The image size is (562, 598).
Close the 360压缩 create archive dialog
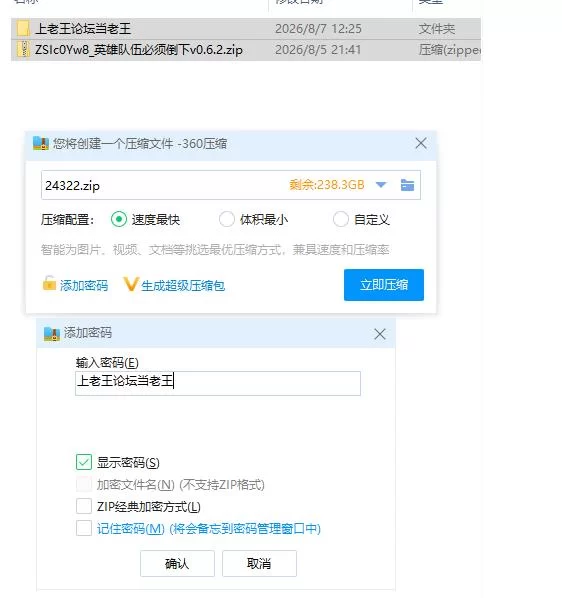click(x=421, y=143)
